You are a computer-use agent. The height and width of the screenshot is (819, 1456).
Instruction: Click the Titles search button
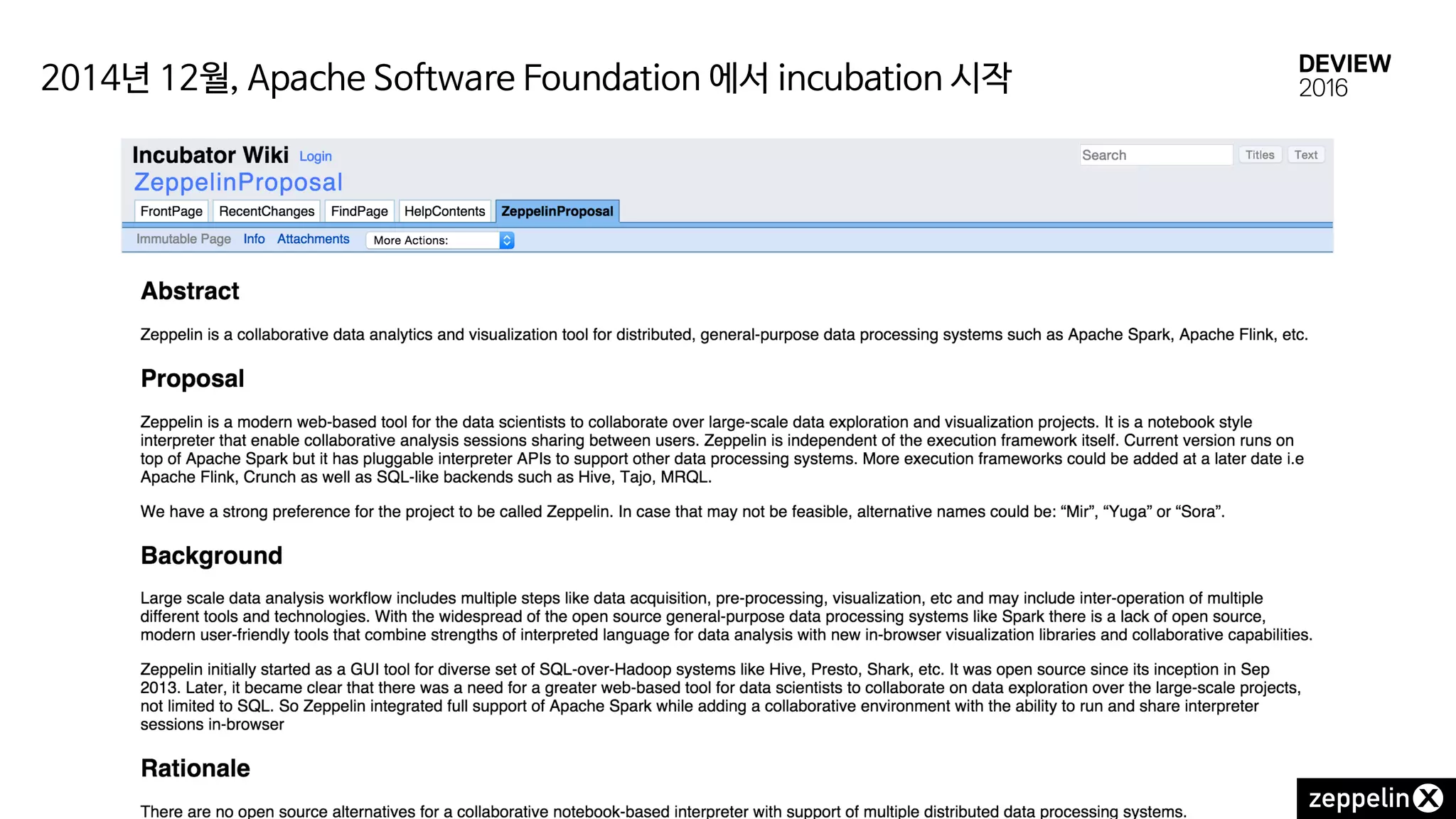[1260, 155]
